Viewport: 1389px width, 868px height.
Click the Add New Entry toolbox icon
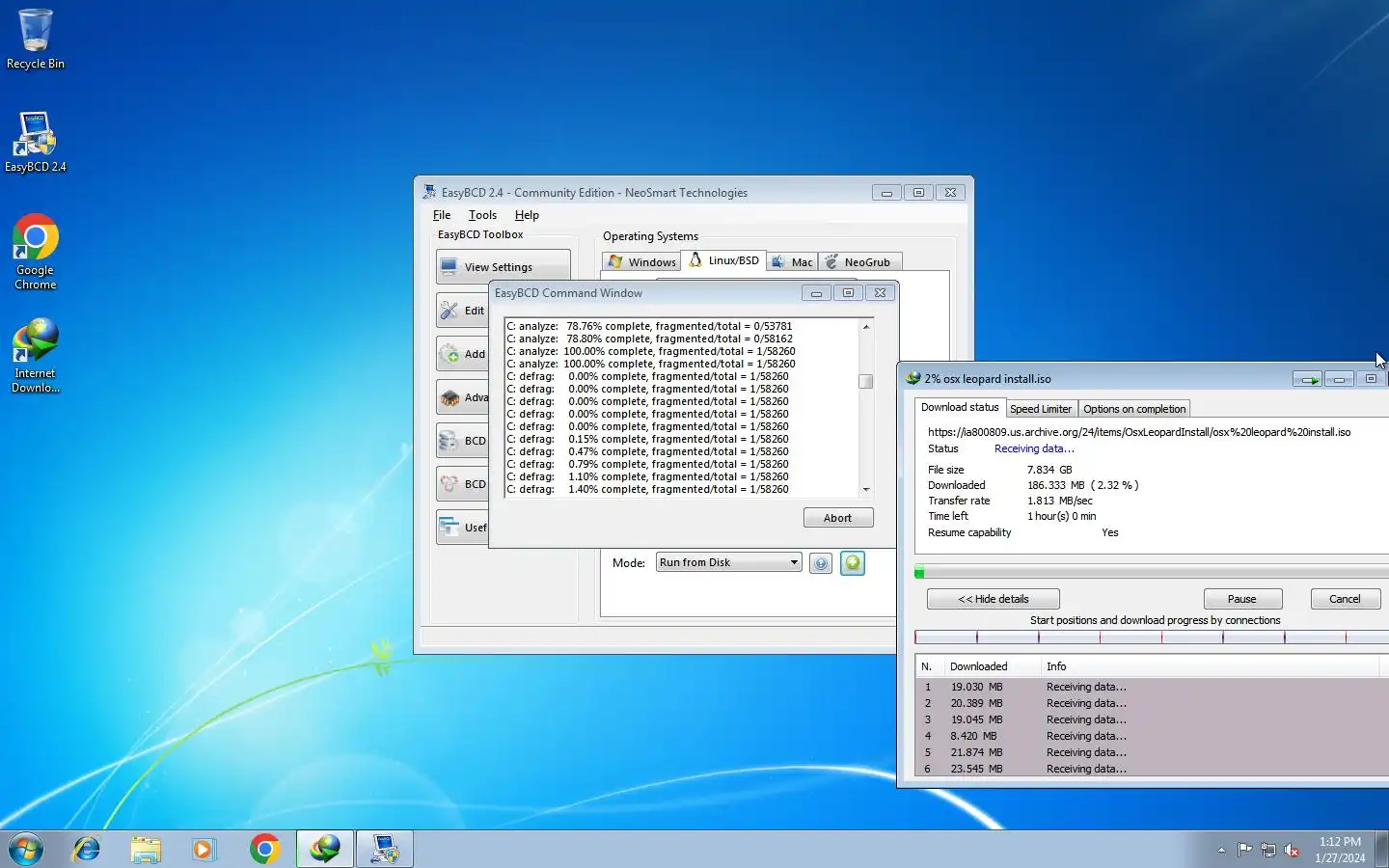click(x=449, y=354)
